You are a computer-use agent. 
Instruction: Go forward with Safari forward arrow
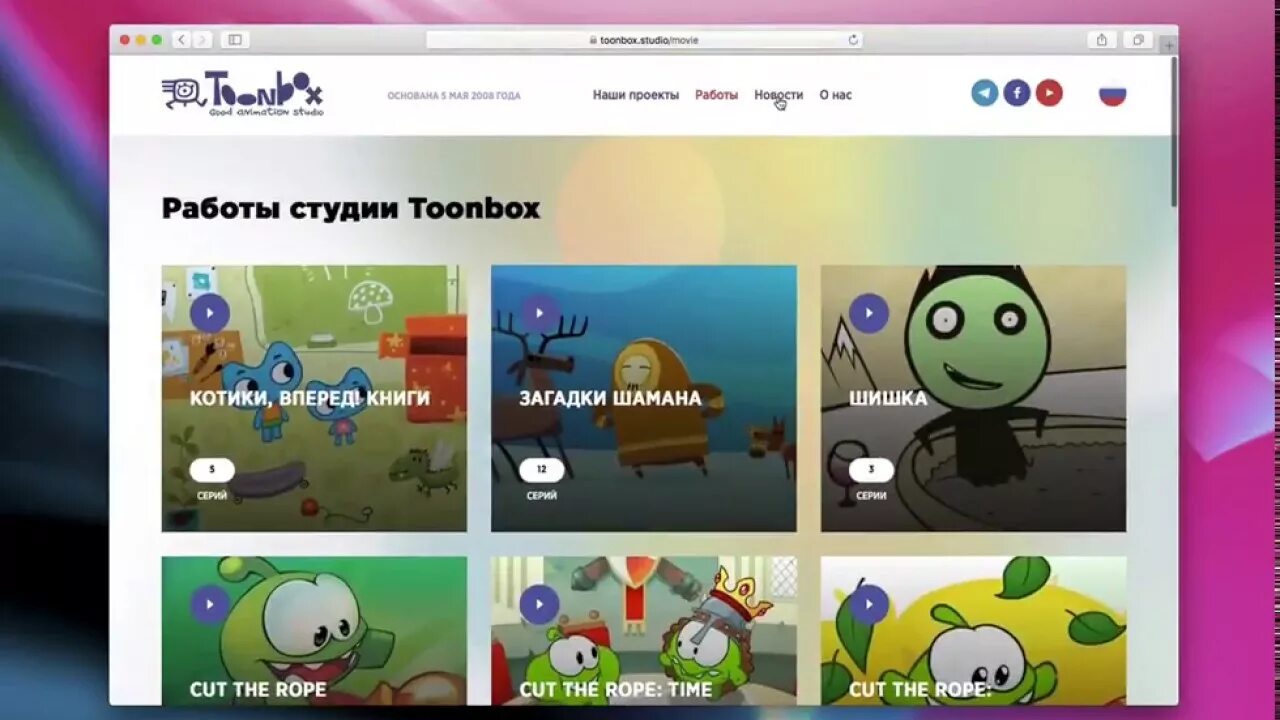[x=203, y=40]
